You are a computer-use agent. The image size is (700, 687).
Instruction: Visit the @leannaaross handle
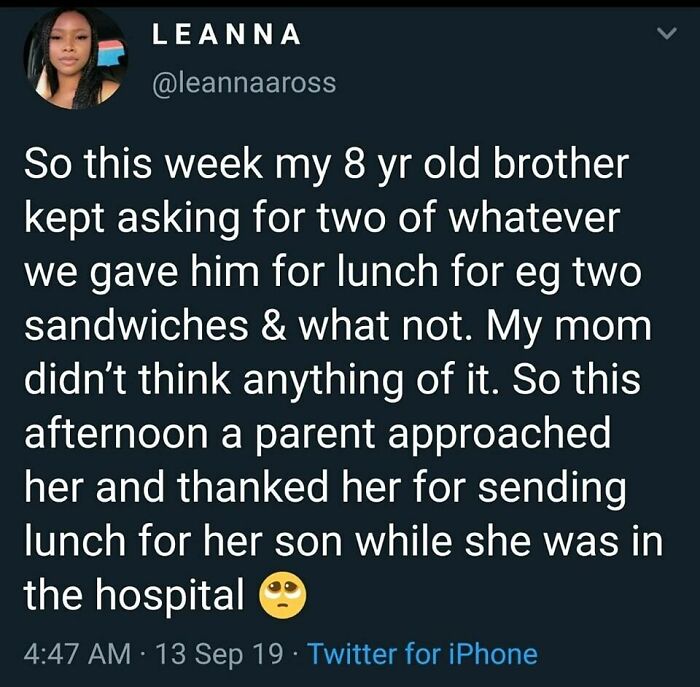click(244, 83)
